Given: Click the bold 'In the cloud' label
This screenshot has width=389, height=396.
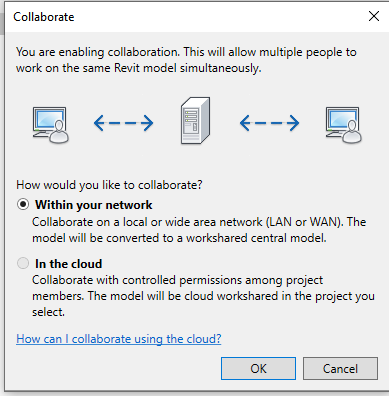Looking at the screenshot, I should point(69,264).
